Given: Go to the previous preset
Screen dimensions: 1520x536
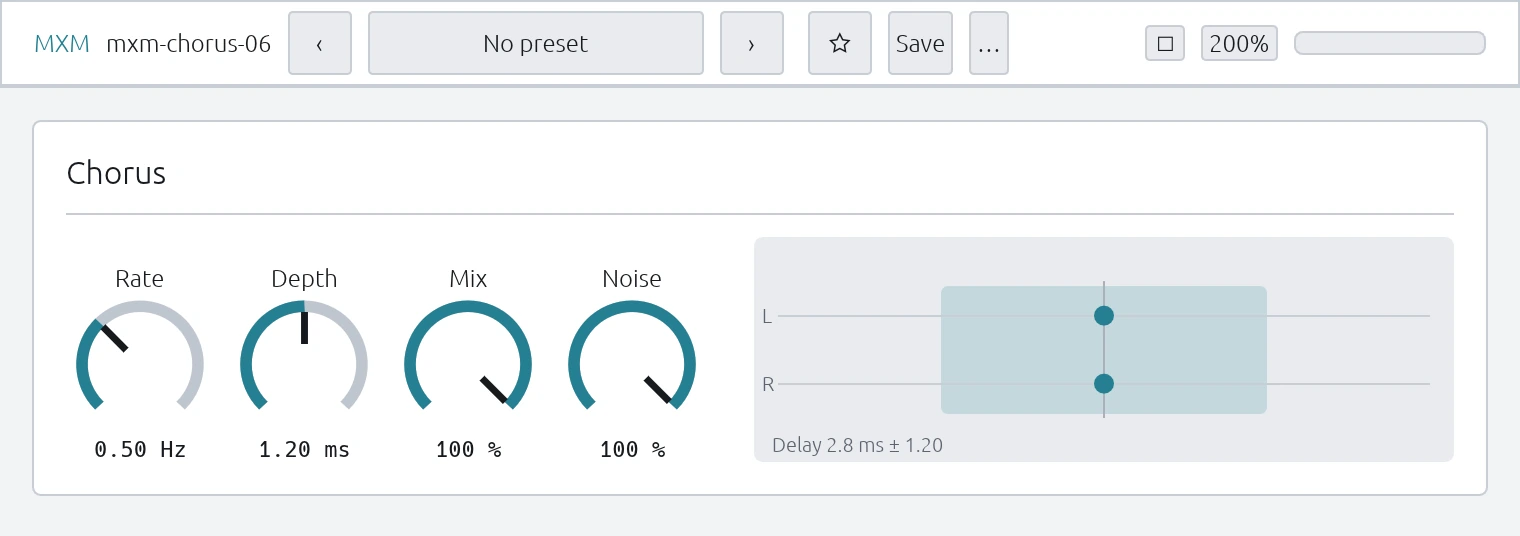Looking at the screenshot, I should (x=320, y=43).
